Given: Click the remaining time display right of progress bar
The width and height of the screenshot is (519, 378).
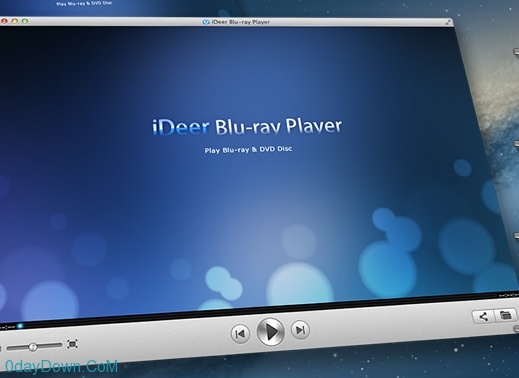Looking at the screenshot, I should tap(508, 295).
